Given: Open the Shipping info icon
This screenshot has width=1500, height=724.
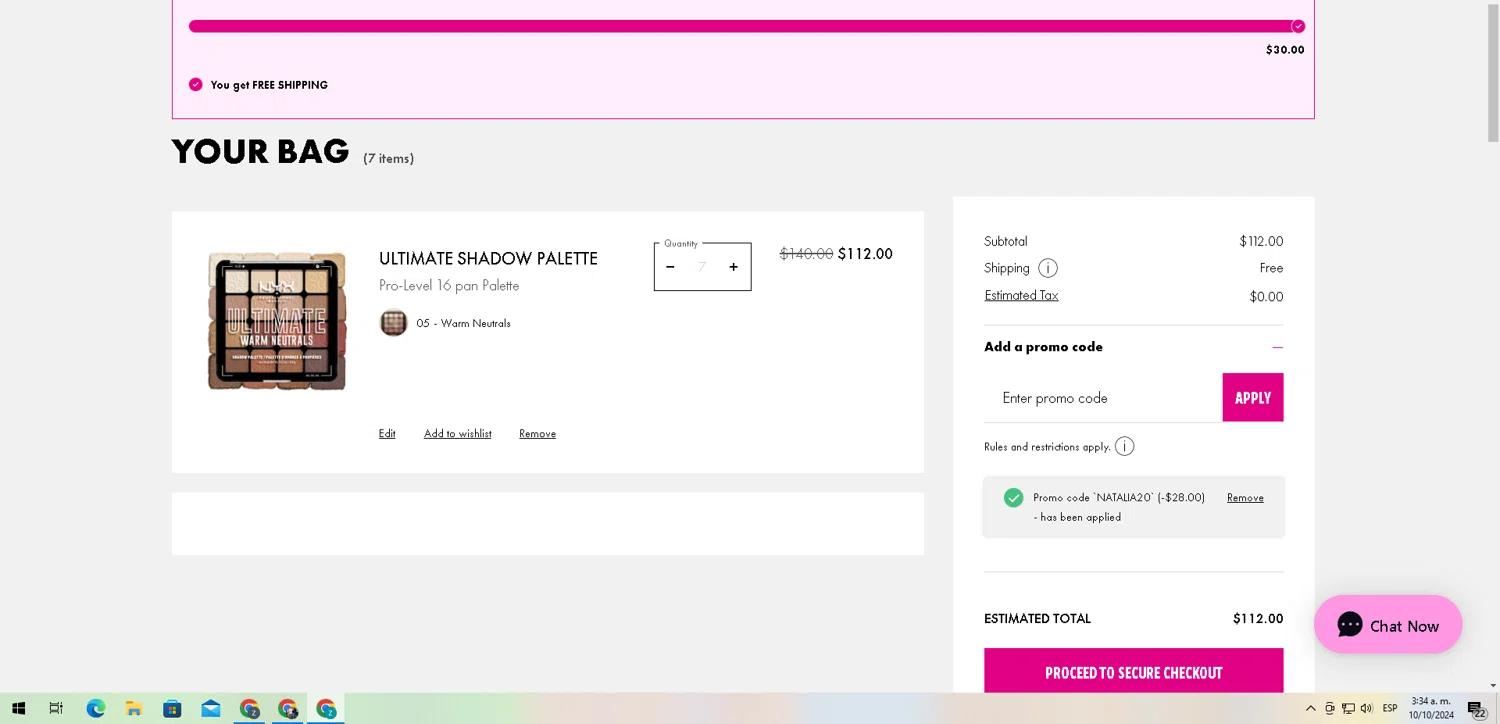Looking at the screenshot, I should coord(1047,268).
